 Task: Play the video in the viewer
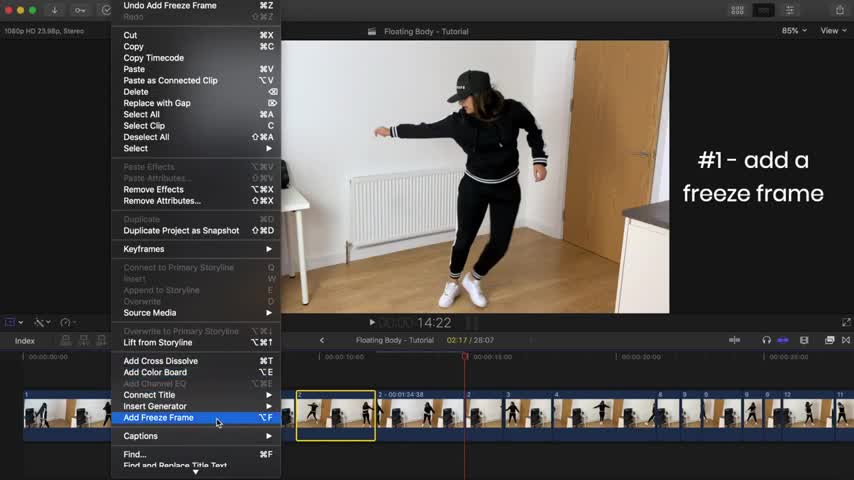[x=372, y=323]
